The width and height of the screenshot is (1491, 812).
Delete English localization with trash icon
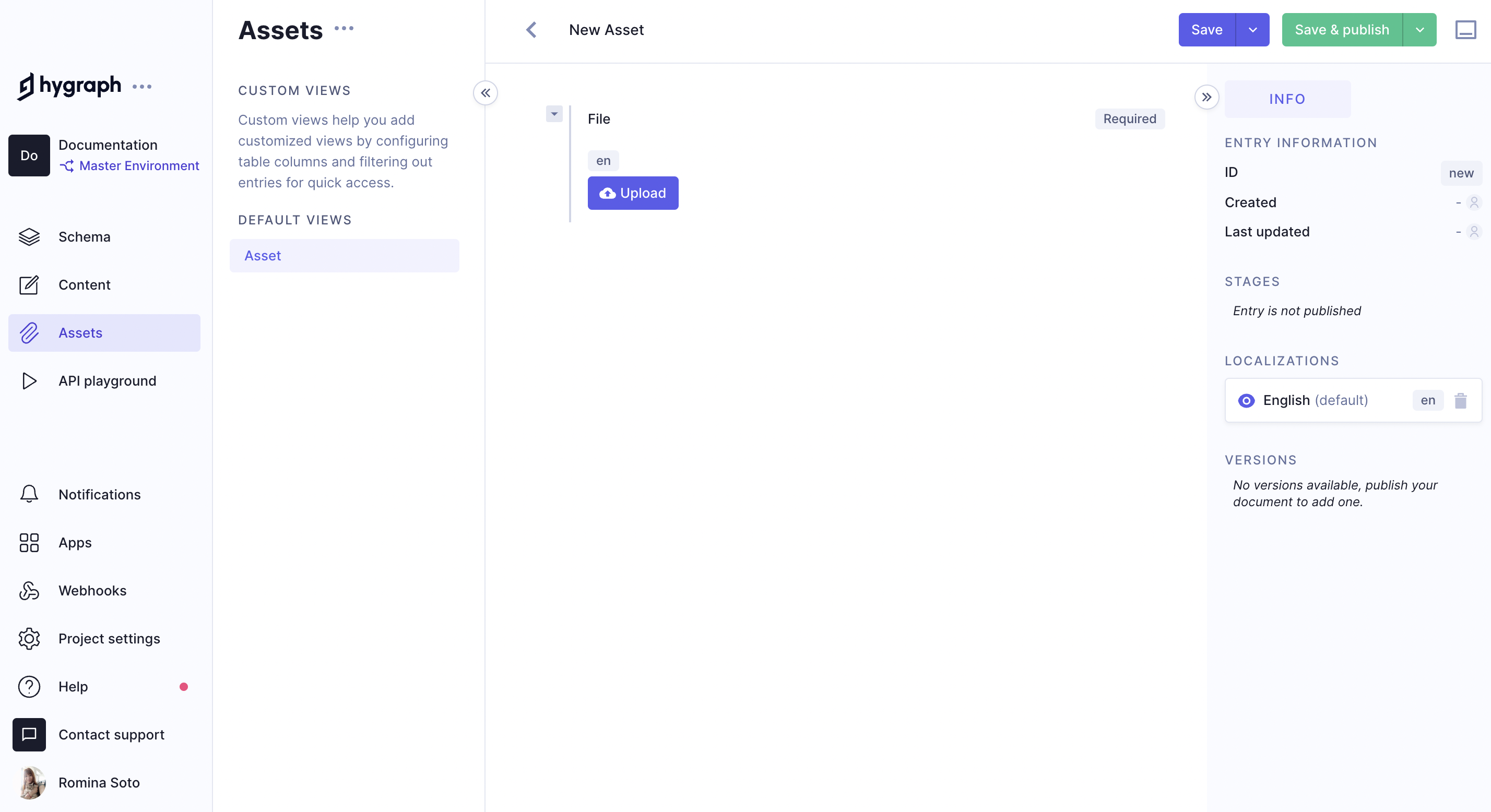click(1460, 400)
